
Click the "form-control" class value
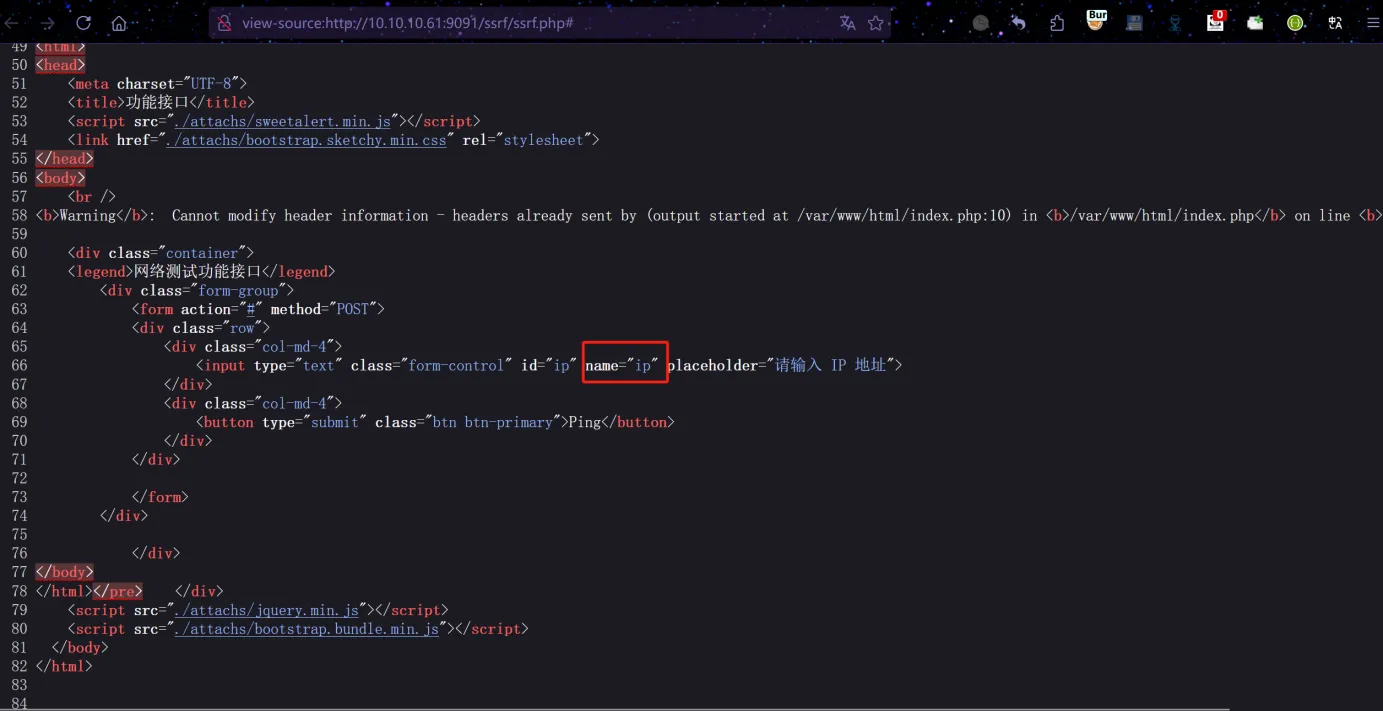pos(455,365)
